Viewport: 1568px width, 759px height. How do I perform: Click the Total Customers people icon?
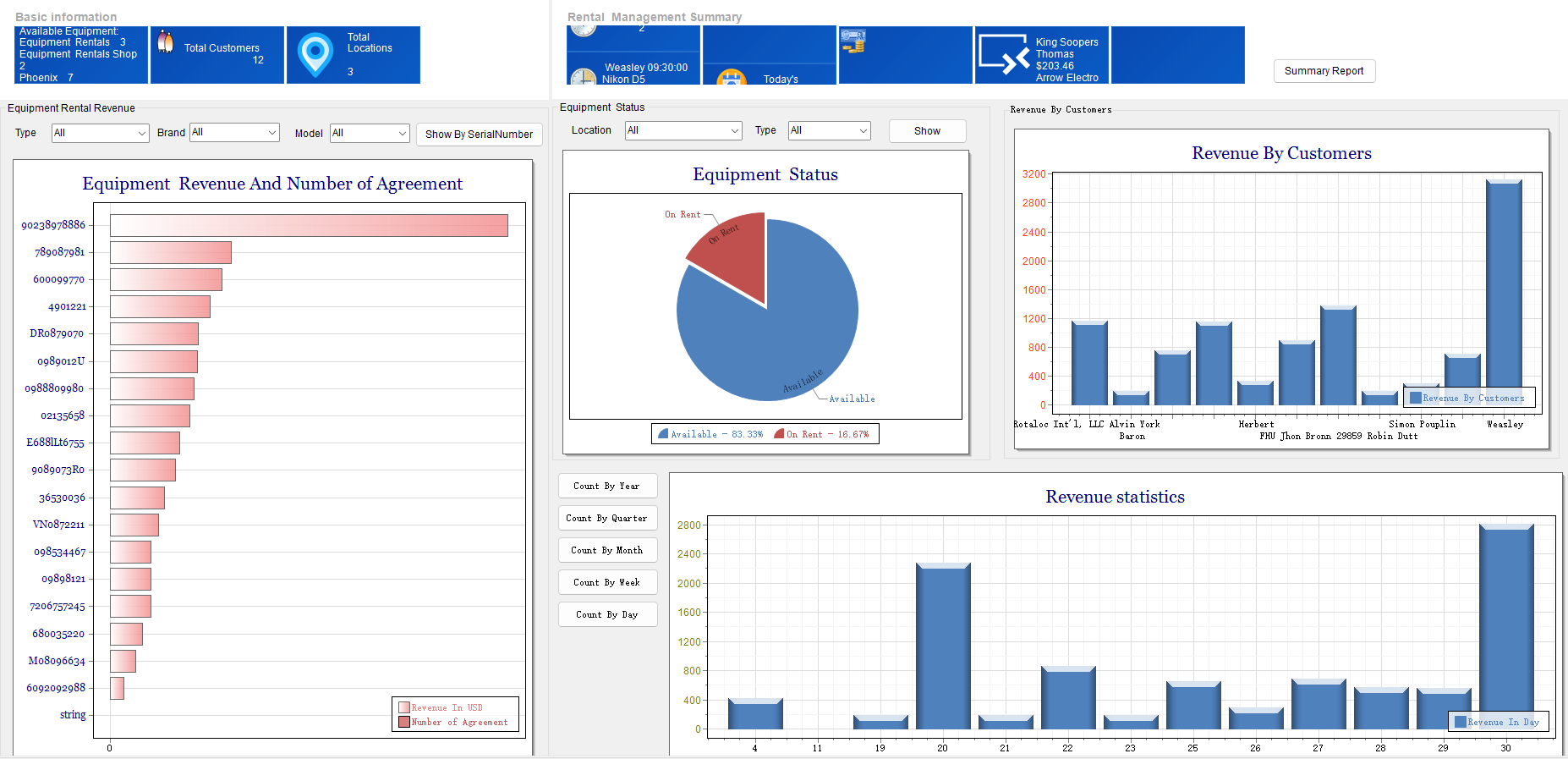click(166, 42)
